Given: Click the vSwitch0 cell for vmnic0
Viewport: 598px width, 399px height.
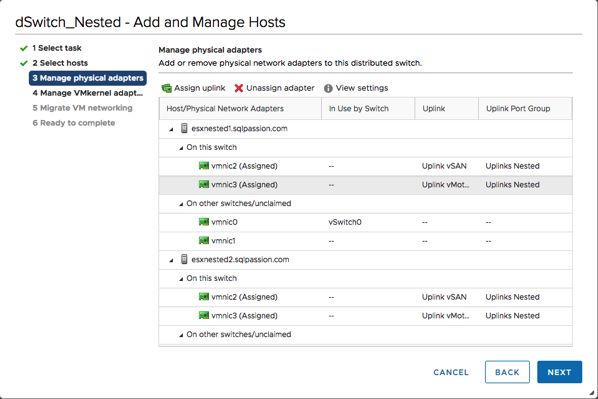Looking at the screenshot, I should pos(345,222).
